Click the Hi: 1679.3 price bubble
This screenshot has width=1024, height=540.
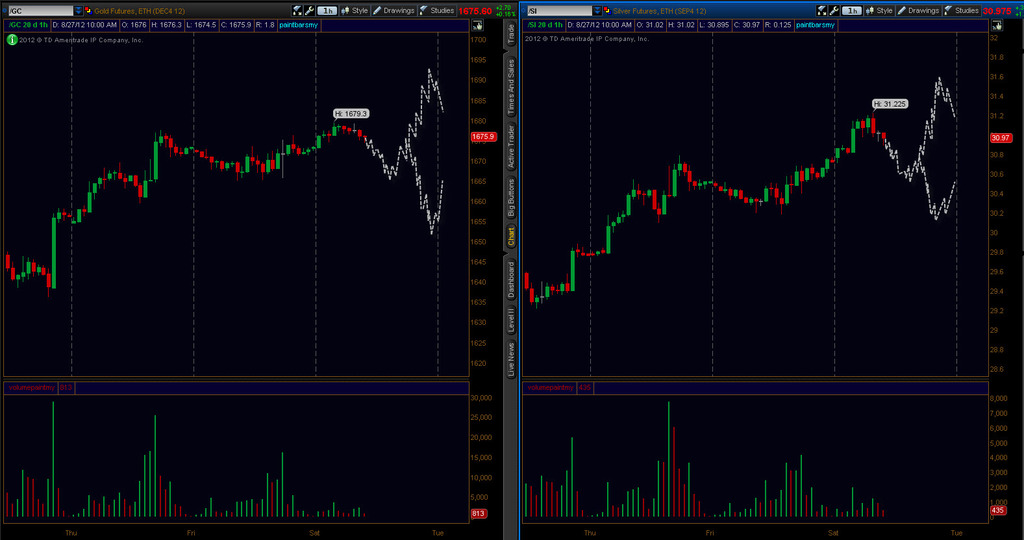351,114
